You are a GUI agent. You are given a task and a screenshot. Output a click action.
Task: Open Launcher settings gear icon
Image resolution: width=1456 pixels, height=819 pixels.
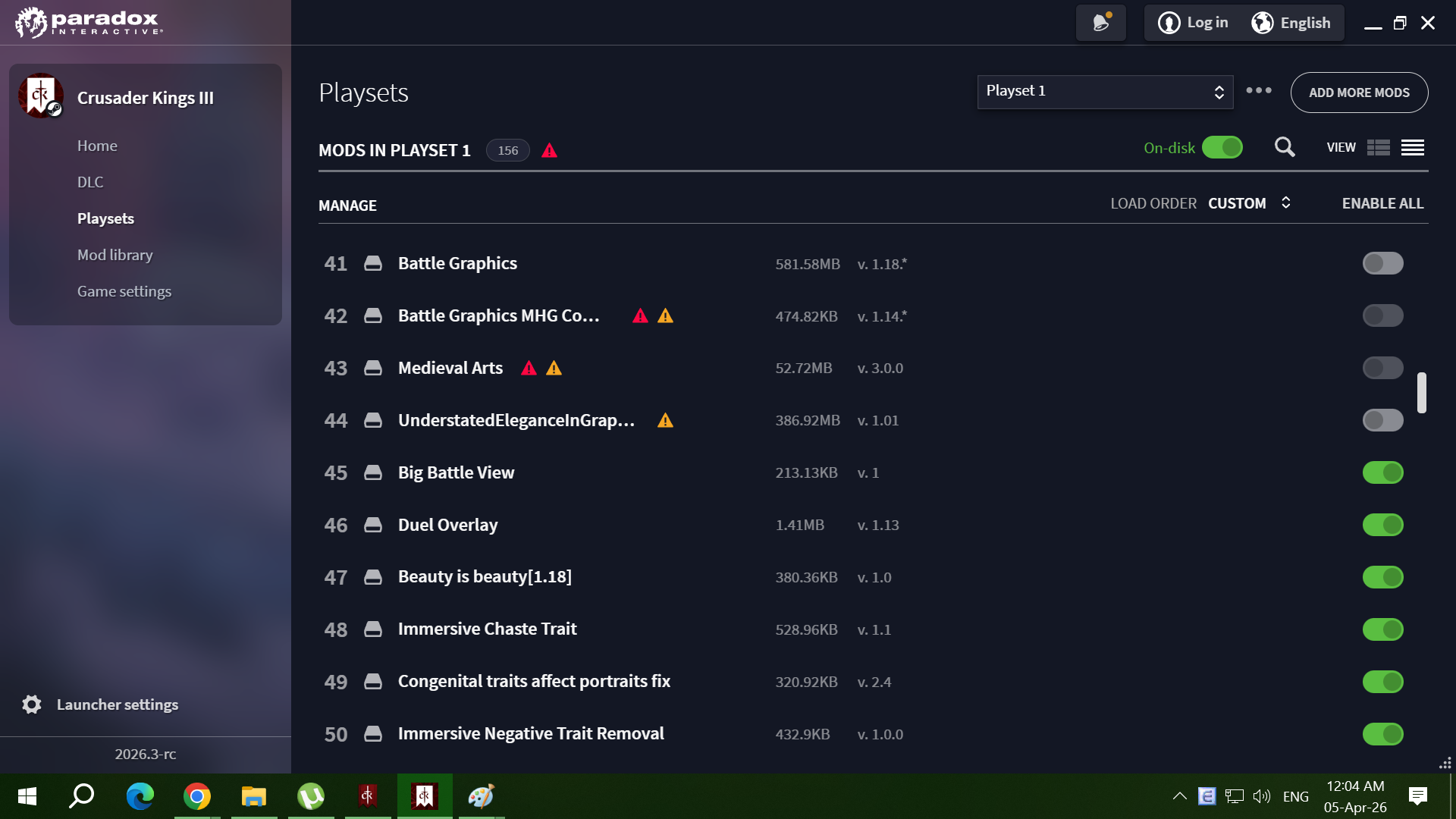click(x=32, y=704)
